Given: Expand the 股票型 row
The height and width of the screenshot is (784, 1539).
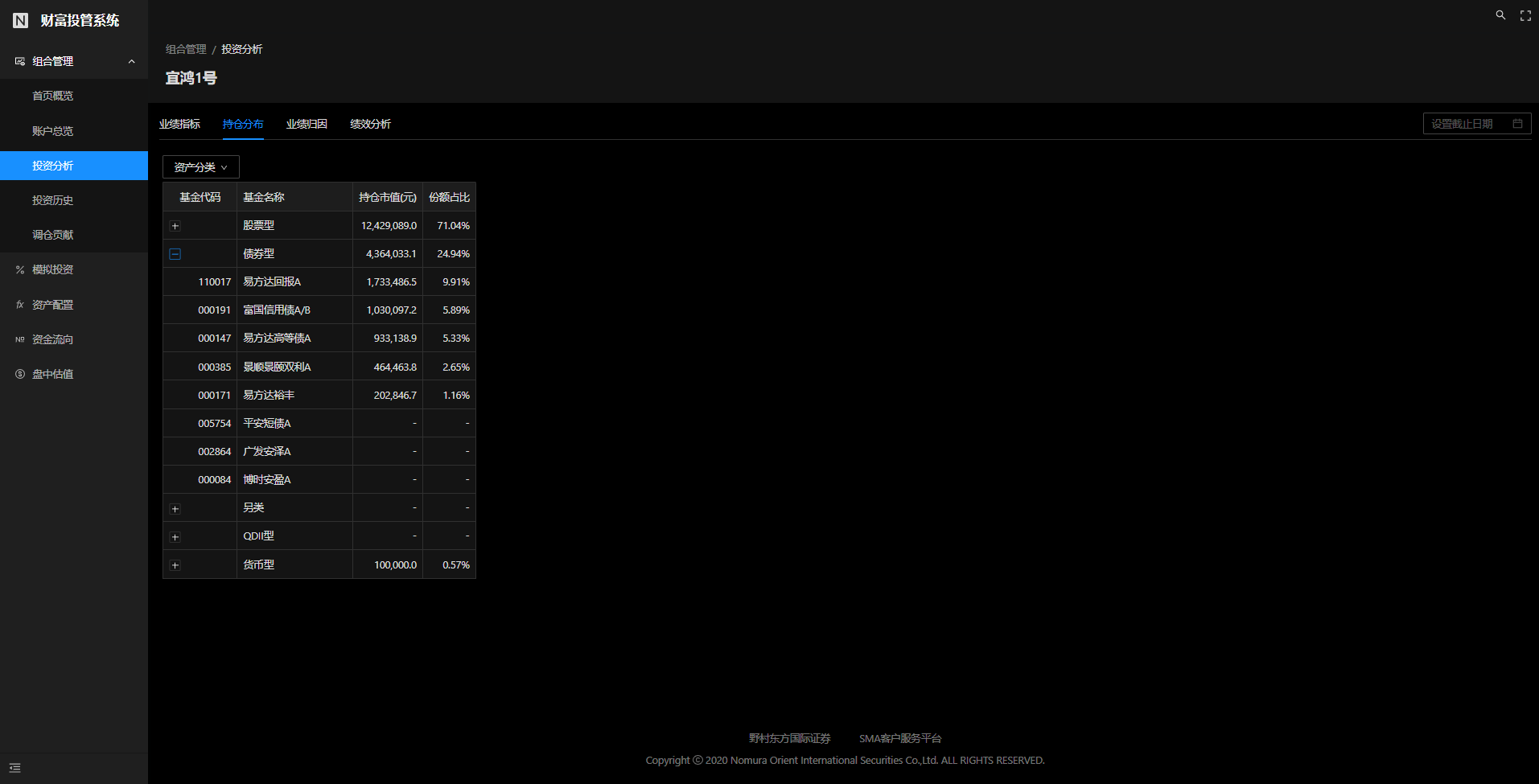Looking at the screenshot, I should pyautogui.click(x=175, y=226).
